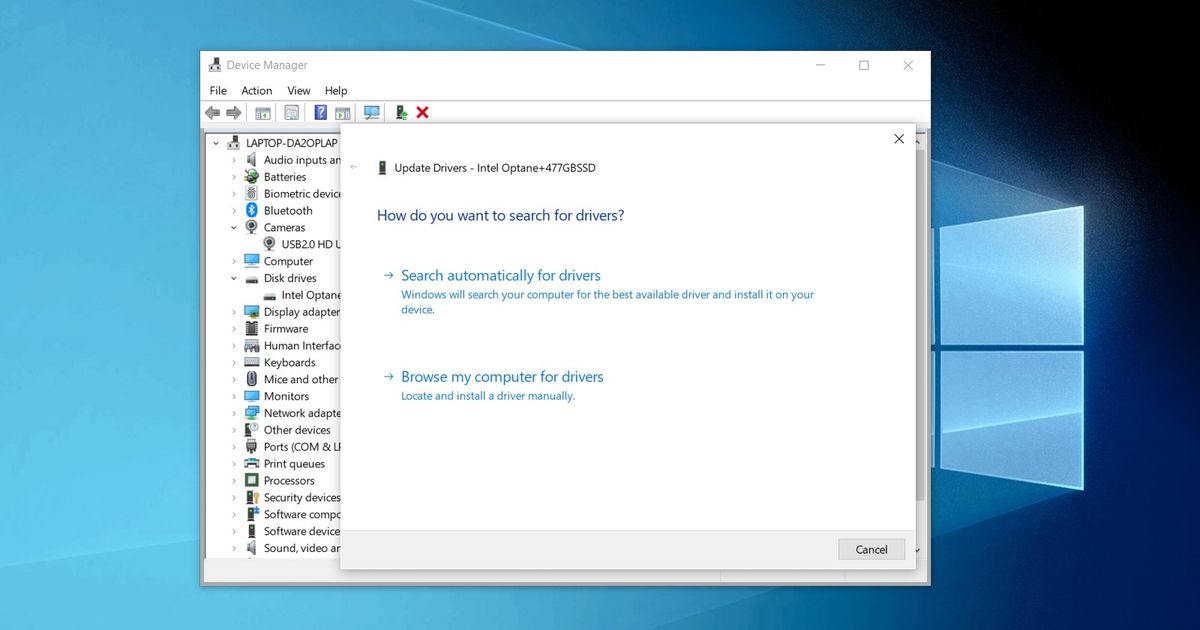Collapse the Cameras tree node
This screenshot has width=1200, height=630.
(234, 227)
